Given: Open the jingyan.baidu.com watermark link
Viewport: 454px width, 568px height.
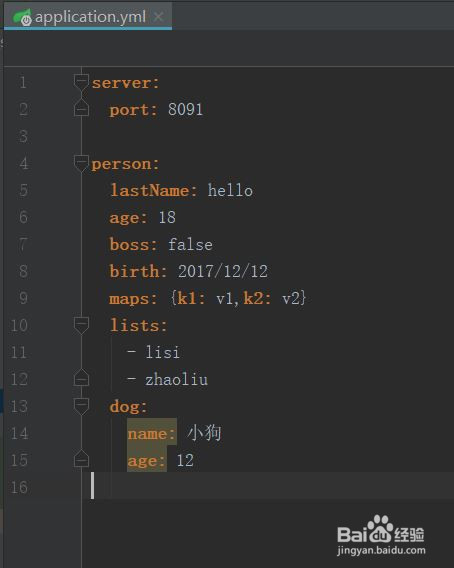Looking at the screenshot, I should pyautogui.click(x=381, y=551).
